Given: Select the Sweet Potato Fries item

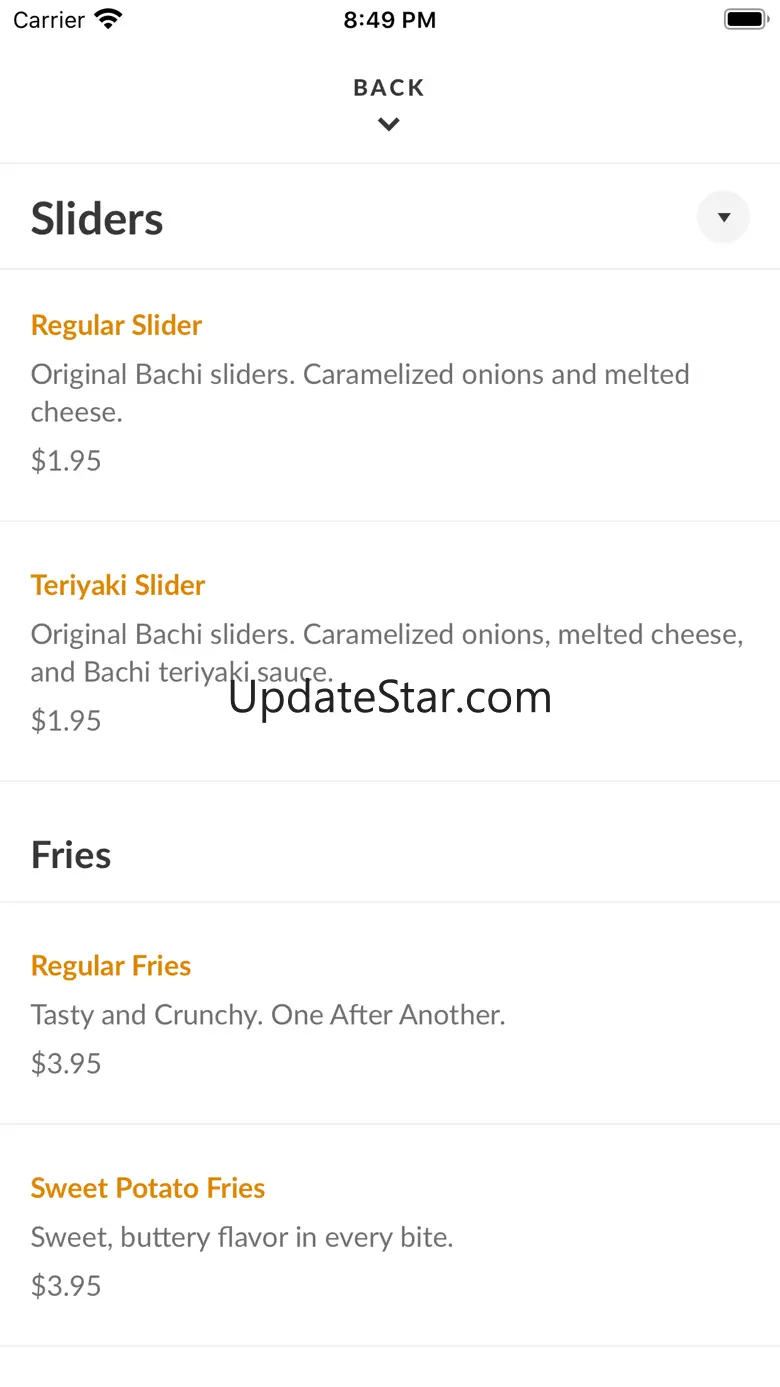Looking at the screenshot, I should [x=148, y=1188].
